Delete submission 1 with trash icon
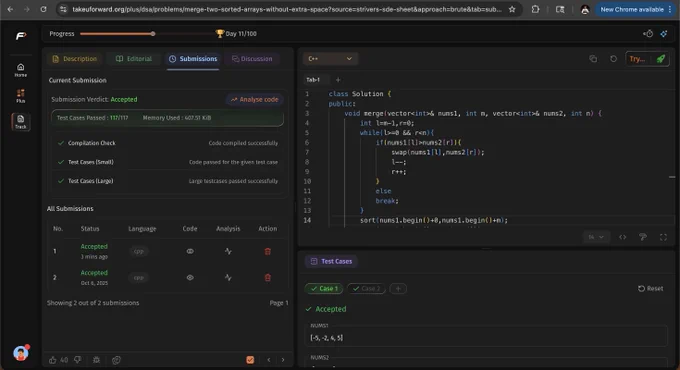The image size is (680, 370). point(268,251)
